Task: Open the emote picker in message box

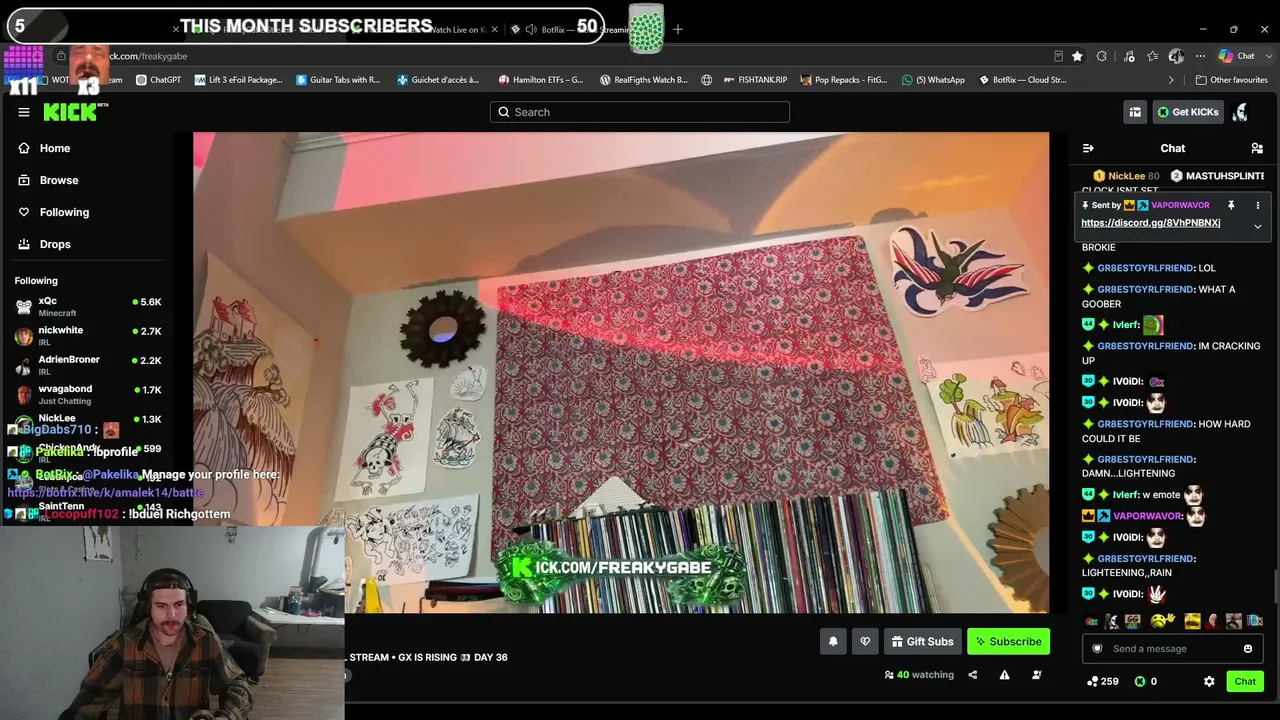Action: [x=1248, y=649]
